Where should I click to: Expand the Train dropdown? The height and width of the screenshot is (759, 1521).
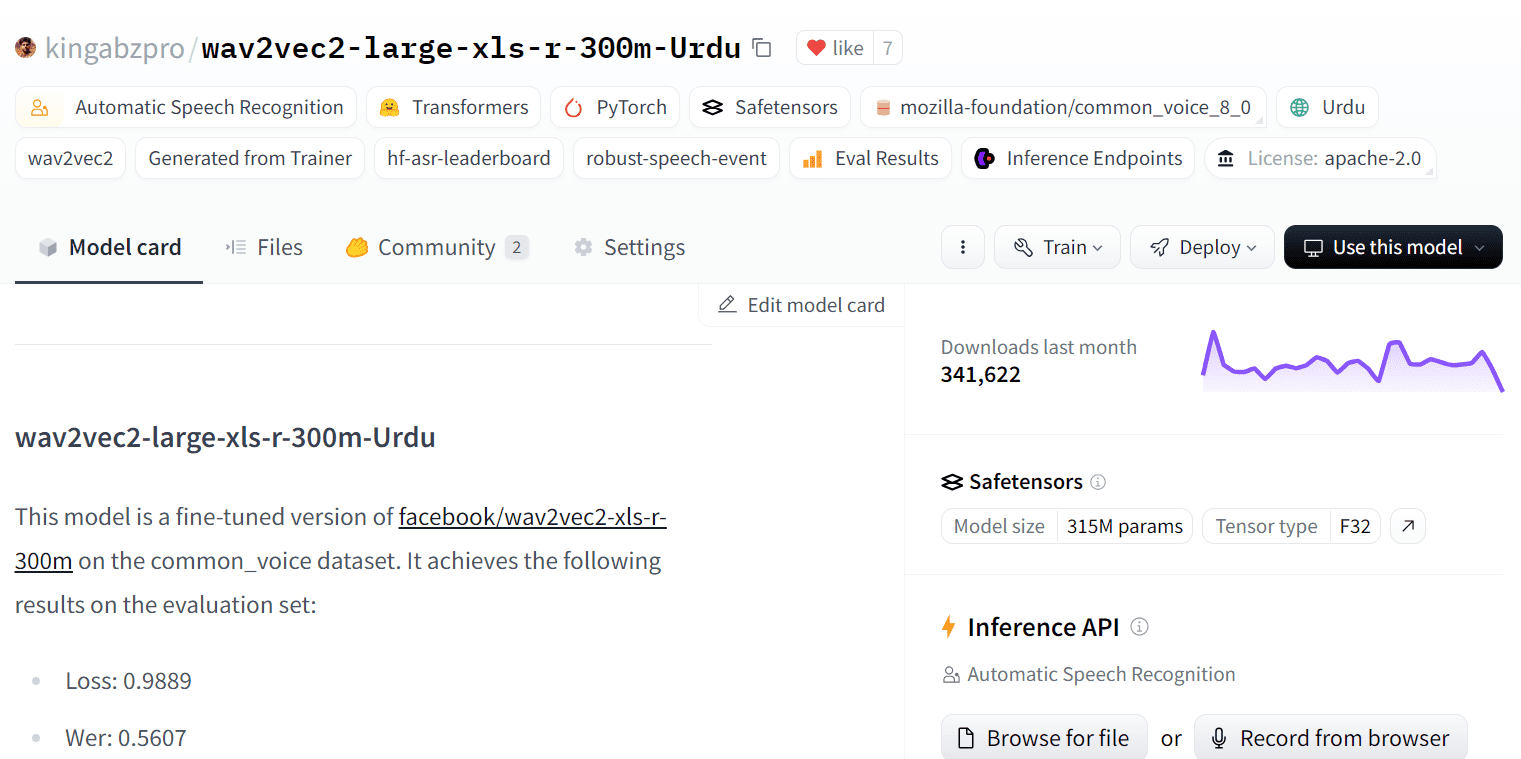pyautogui.click(x=1057, y=247)
